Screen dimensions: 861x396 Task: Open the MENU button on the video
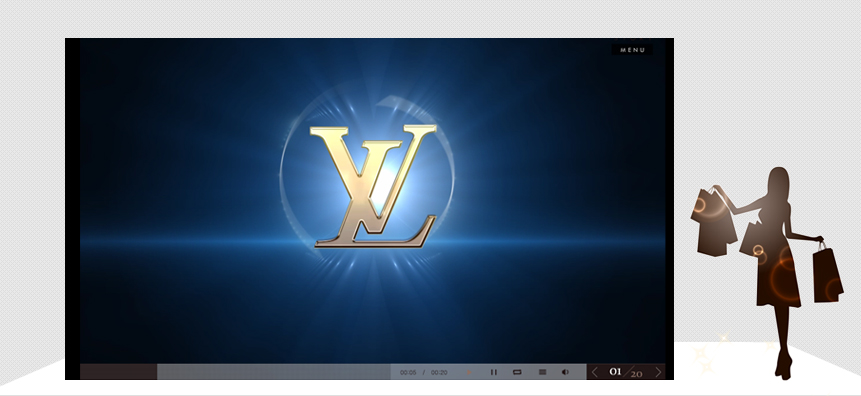[632, 49]
